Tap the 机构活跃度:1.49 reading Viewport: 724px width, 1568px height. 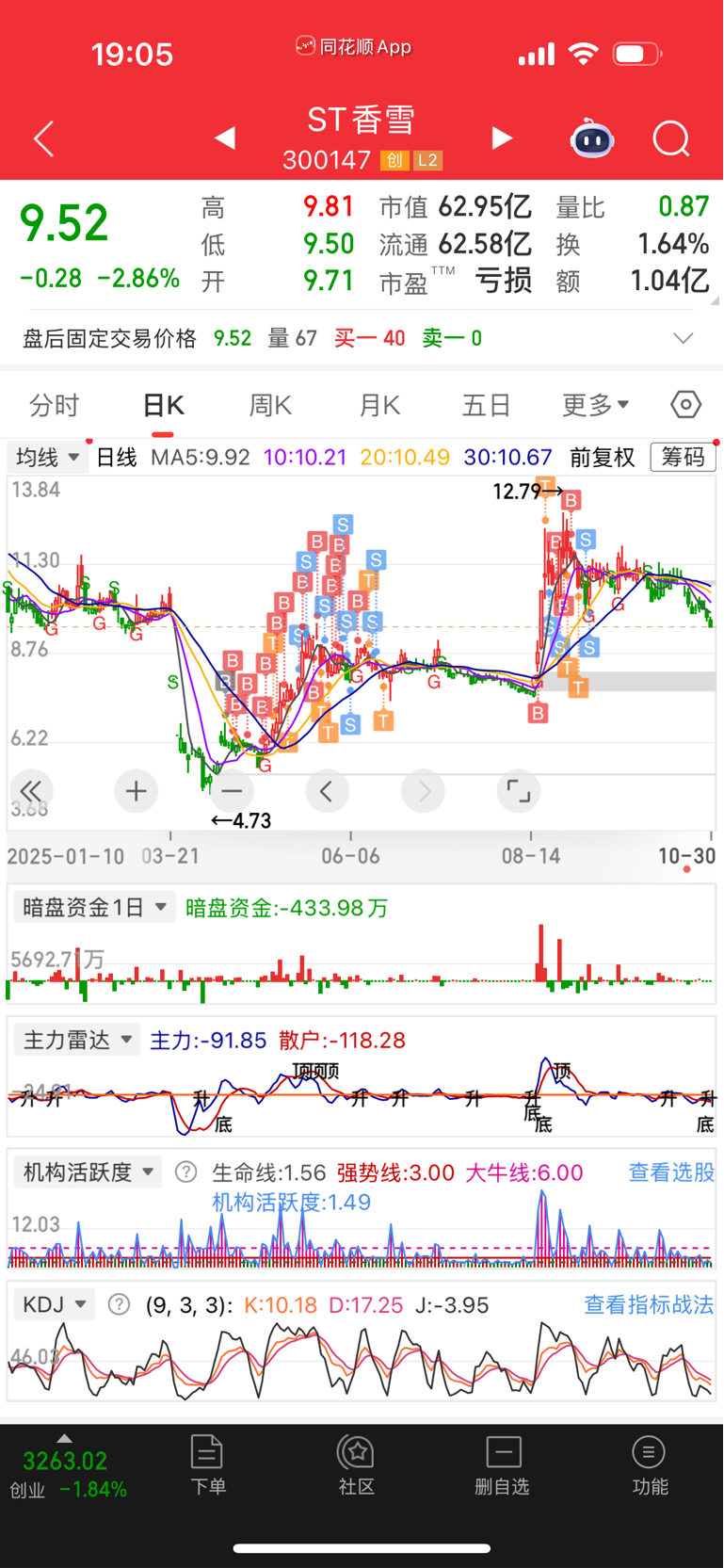pyautogui.click(x=292, y=1202)
